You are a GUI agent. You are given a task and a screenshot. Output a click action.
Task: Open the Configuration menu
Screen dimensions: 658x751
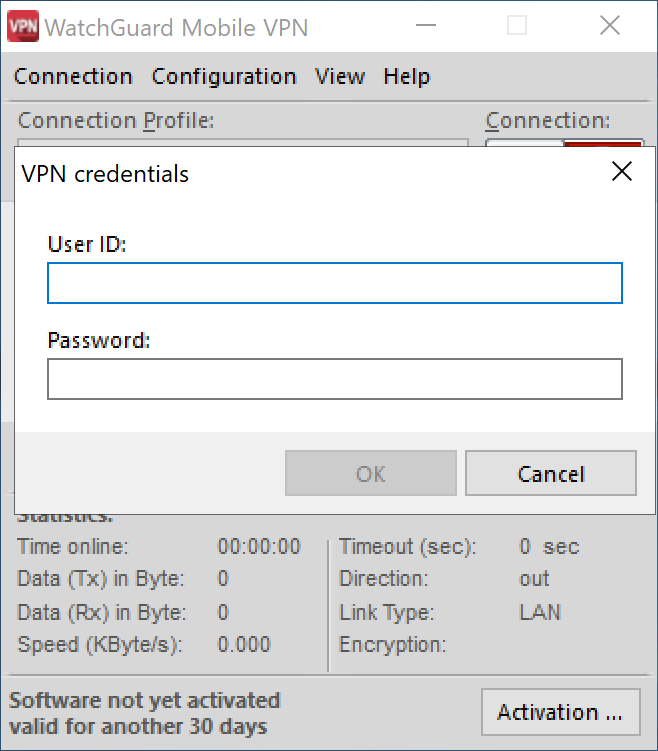tap(224, 77)
